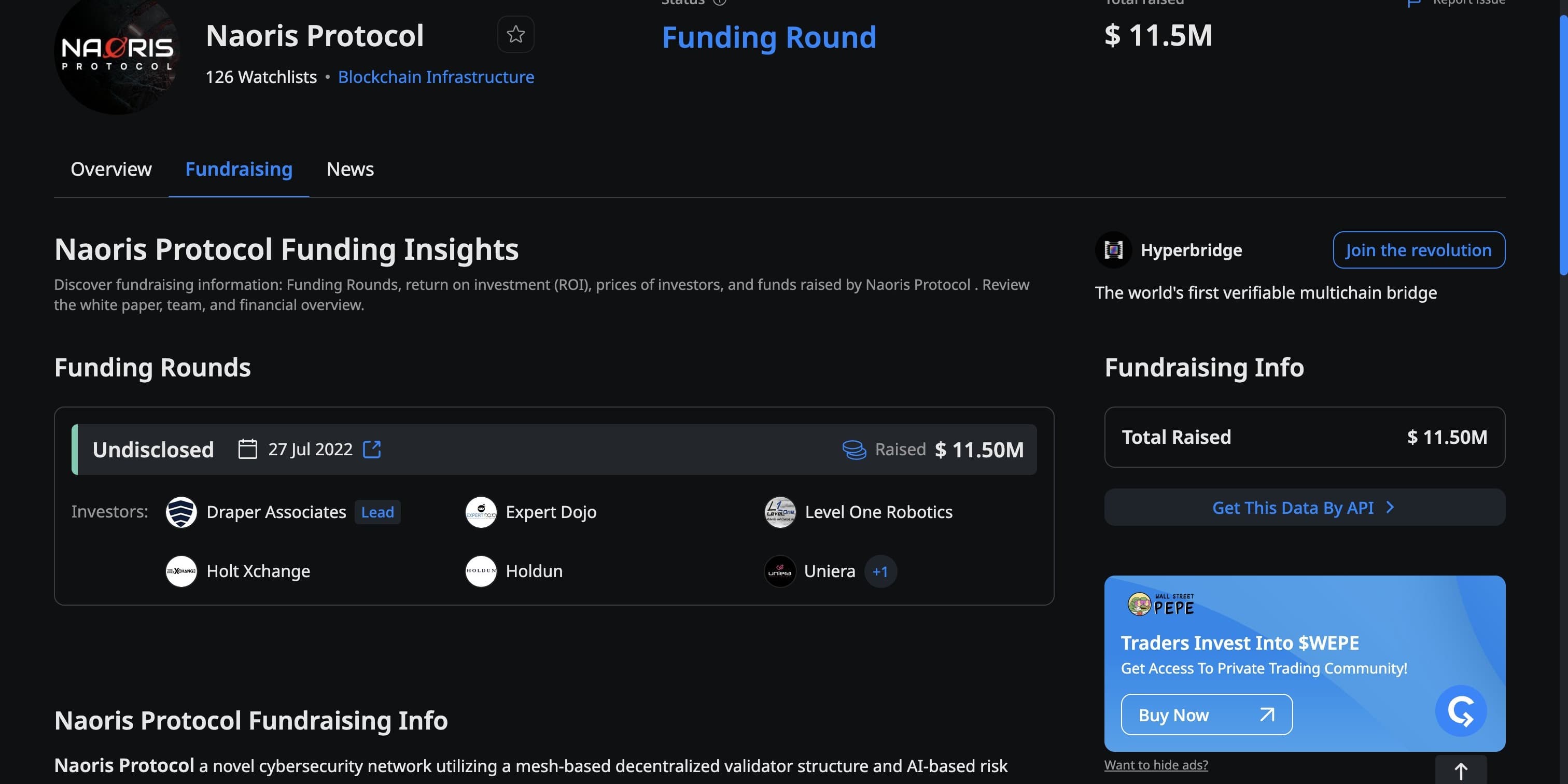Click the calendar icon in funding round
This screenshot has width=1568, height=784.
(x=247, y=449)
